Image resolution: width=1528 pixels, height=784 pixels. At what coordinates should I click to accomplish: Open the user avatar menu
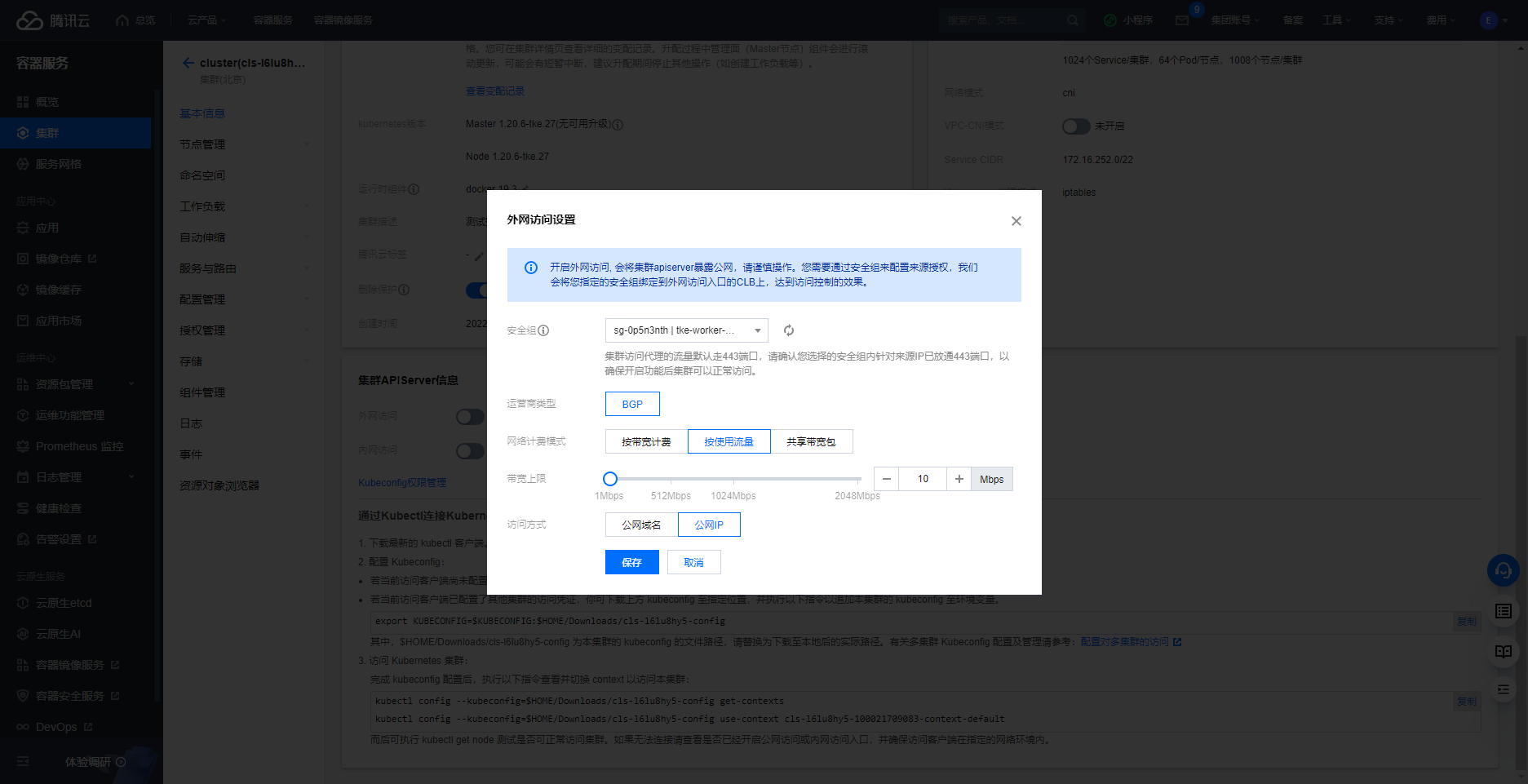point(1489,20)
